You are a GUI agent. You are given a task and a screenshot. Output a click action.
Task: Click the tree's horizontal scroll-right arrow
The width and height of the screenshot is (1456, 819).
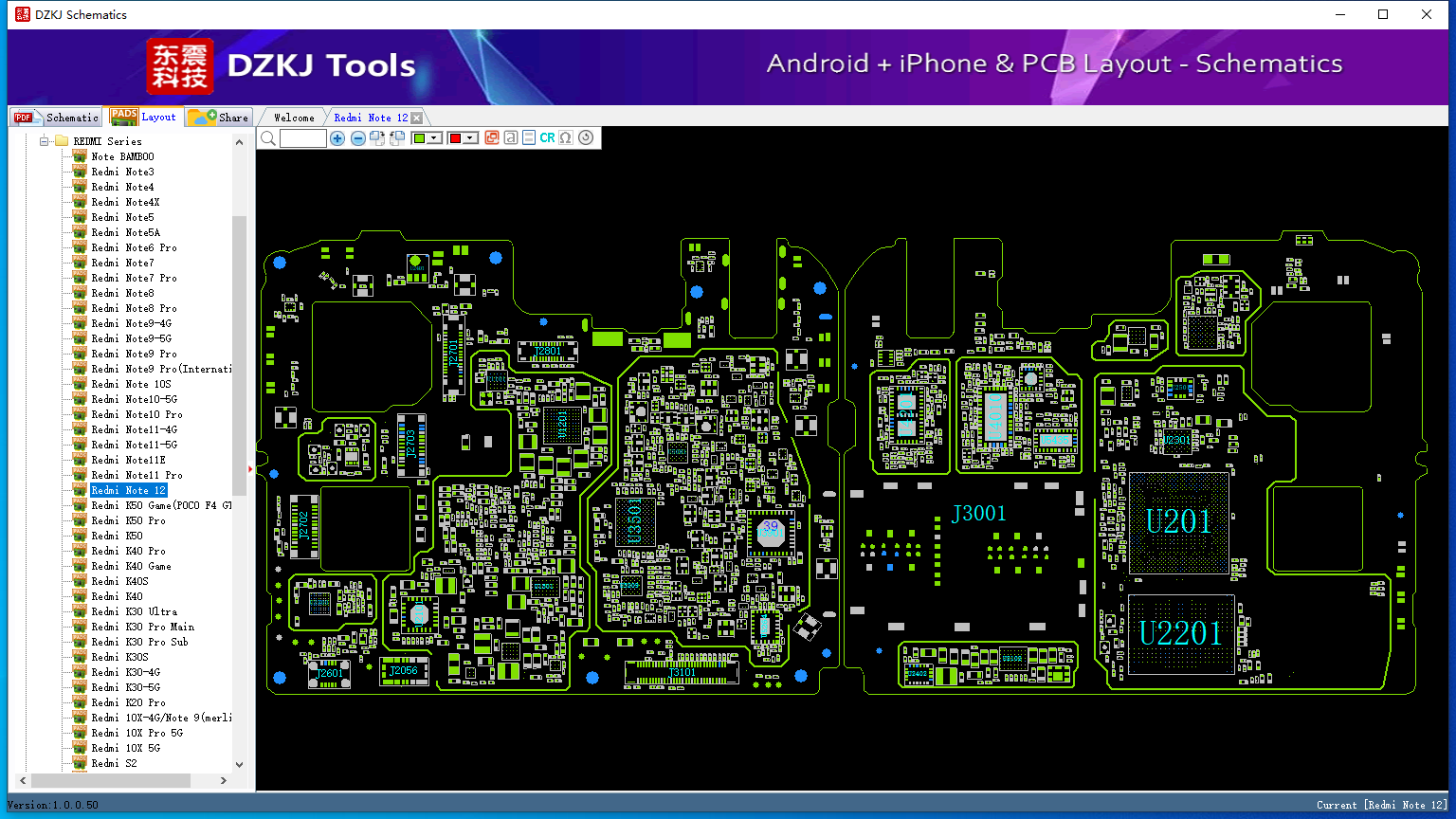[224, 780]
